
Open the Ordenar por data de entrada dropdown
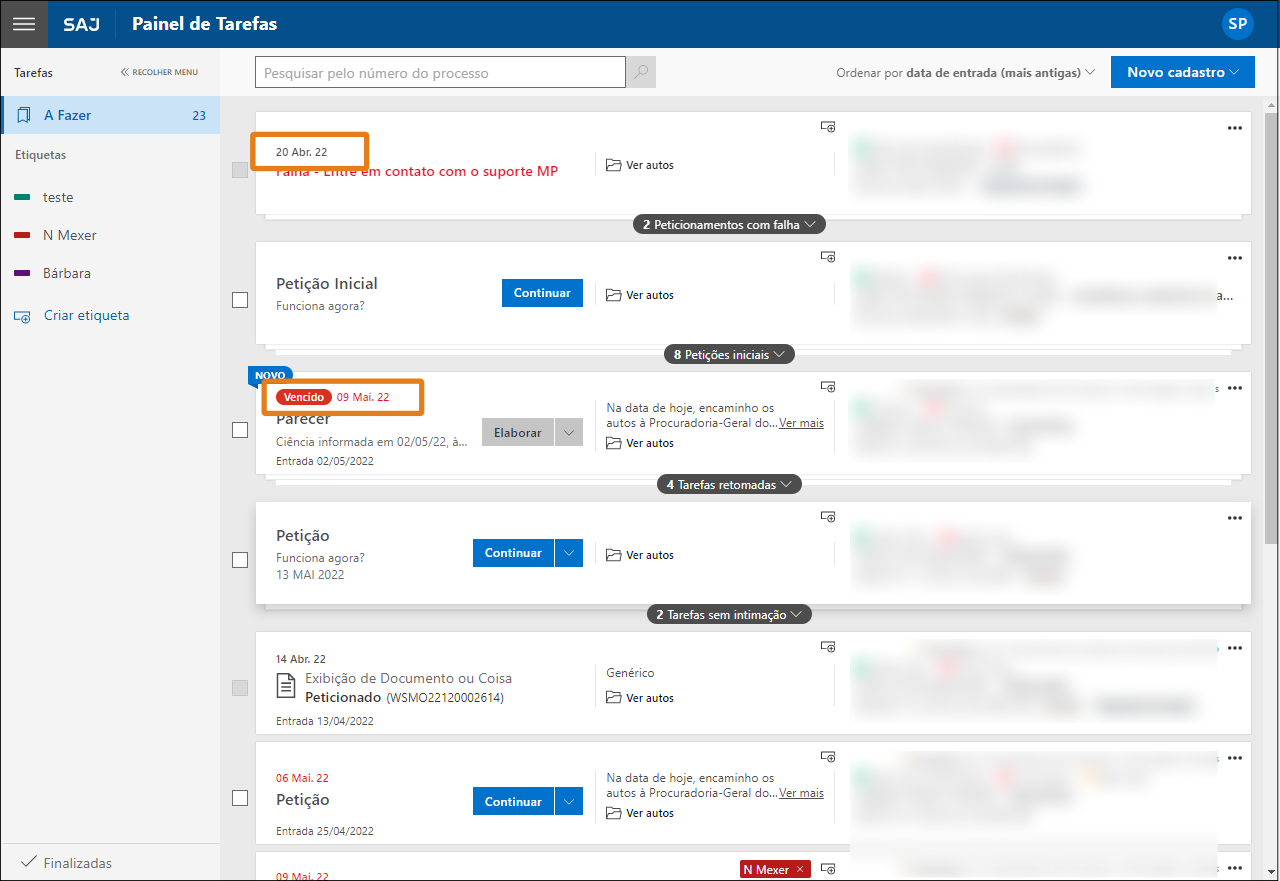click(965, 72)
